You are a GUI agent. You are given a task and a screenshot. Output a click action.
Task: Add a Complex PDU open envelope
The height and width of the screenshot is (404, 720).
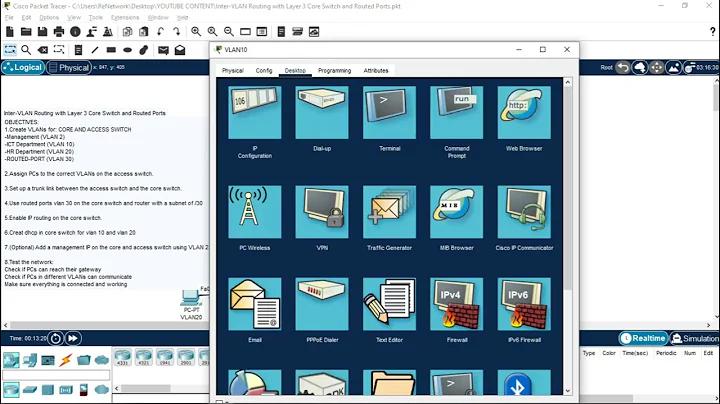tap(180, 50)
